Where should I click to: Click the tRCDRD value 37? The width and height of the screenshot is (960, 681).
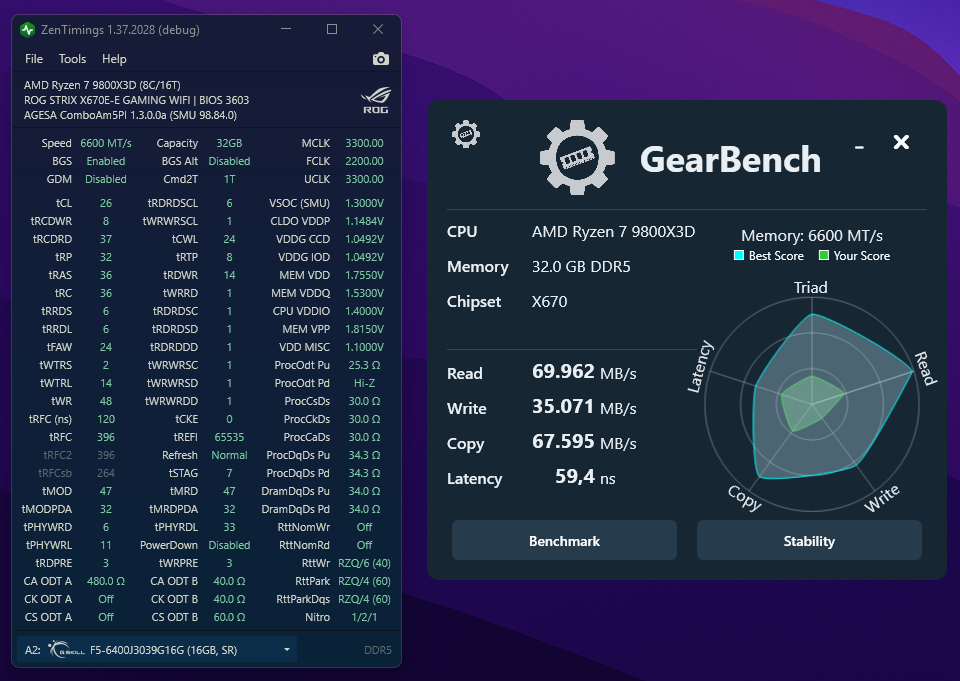tap(106, 239)
